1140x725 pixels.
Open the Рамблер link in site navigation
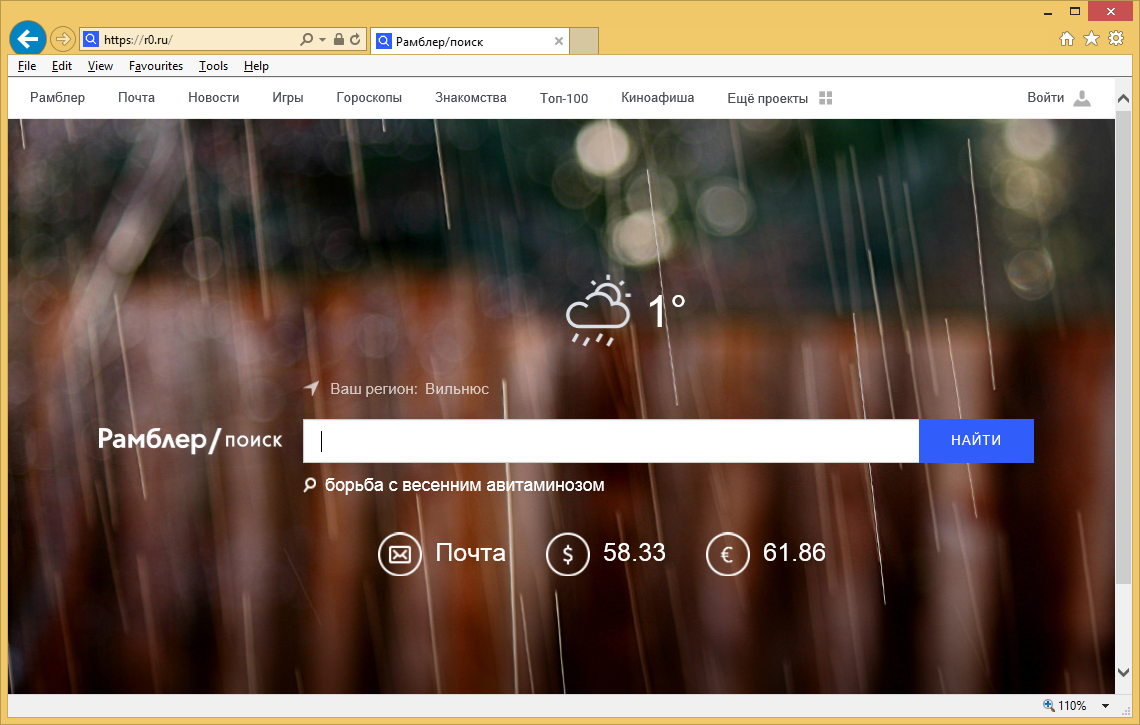[x=57, y=97]
